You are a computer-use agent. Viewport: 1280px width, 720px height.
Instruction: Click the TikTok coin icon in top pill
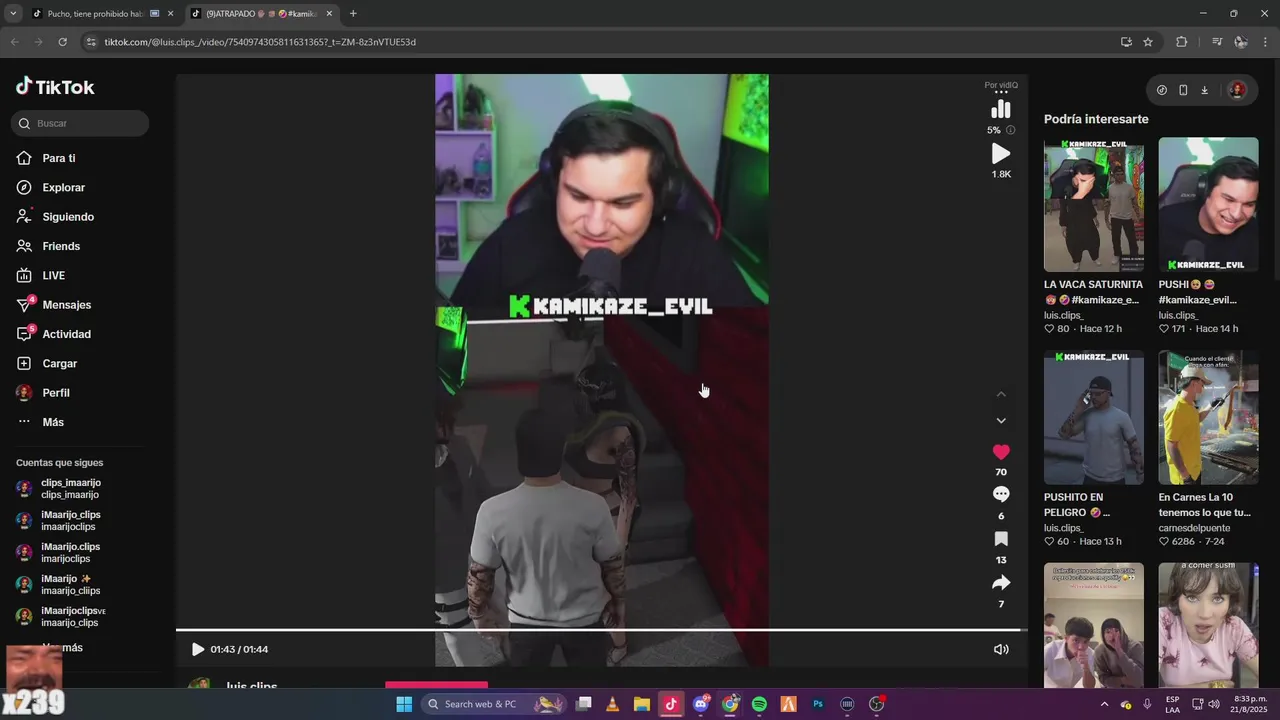click(1162, 90)
